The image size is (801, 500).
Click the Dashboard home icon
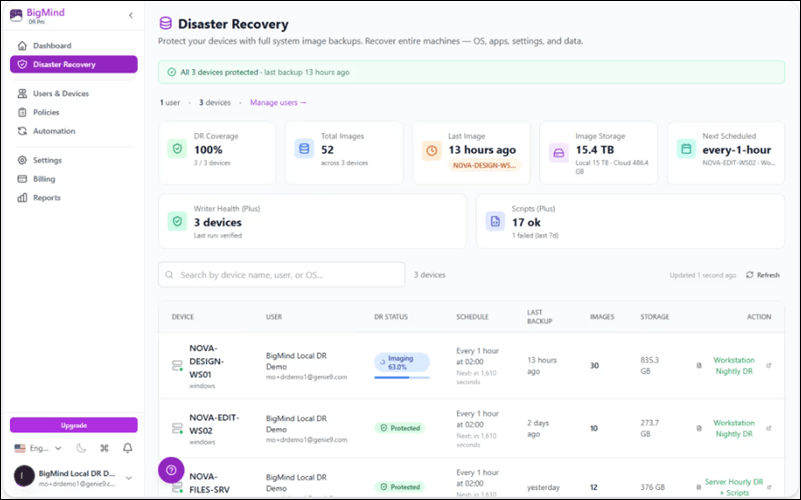[22, 45]
